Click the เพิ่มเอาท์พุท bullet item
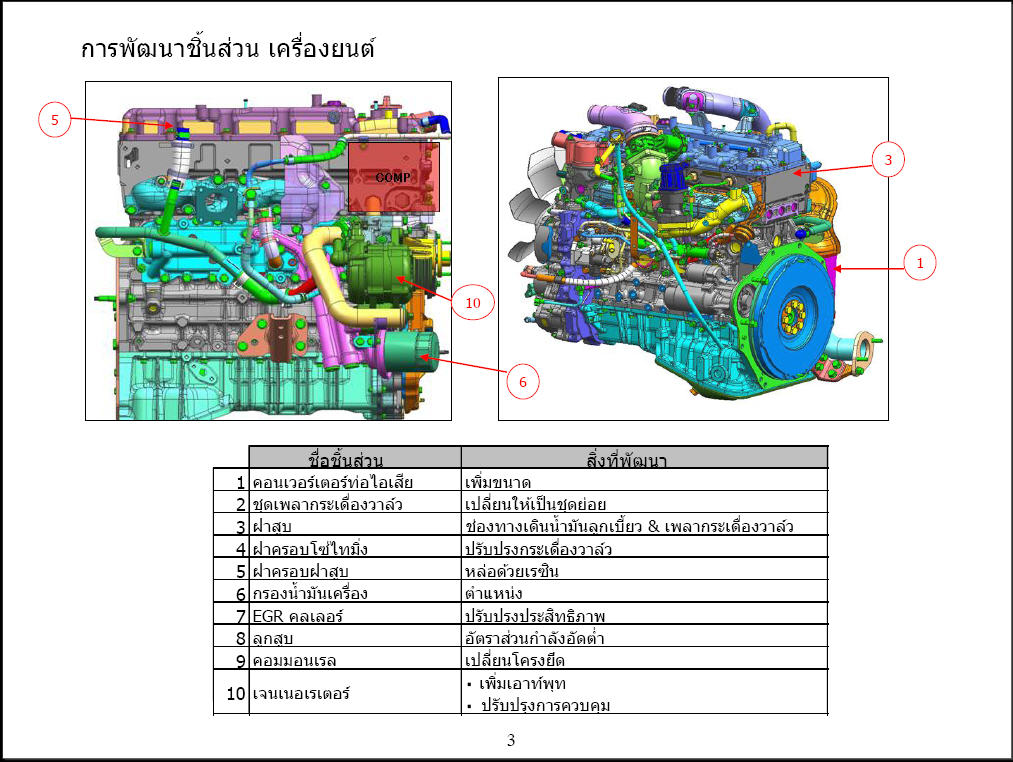 (516, 683)
